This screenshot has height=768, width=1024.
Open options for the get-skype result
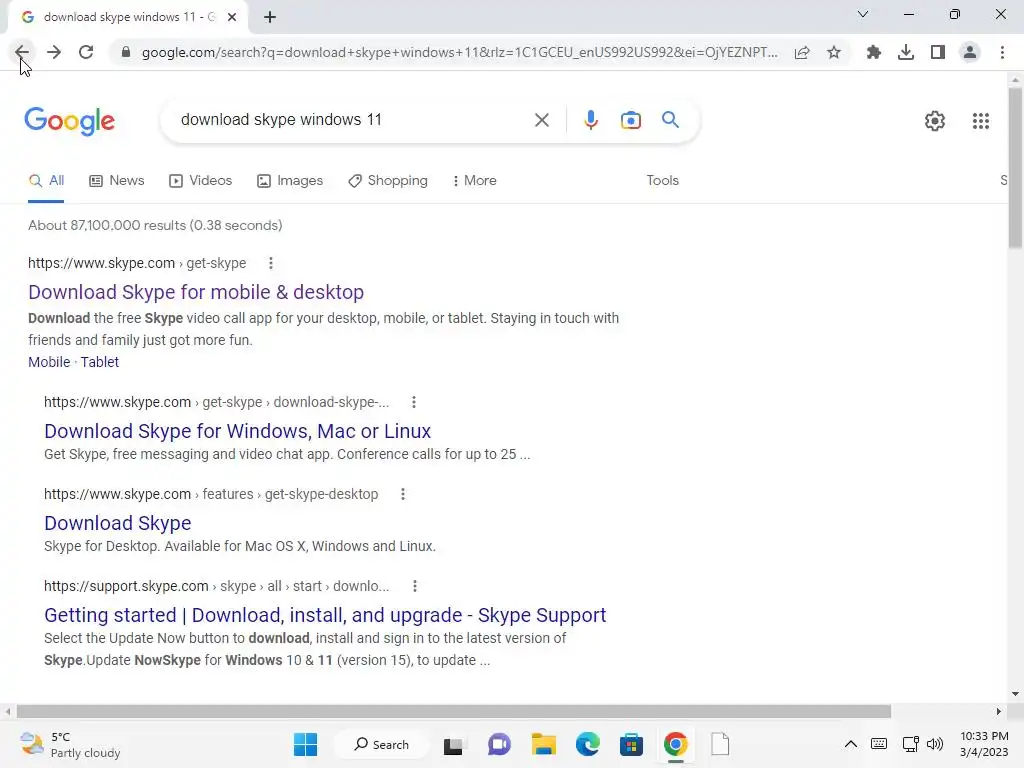coord(271,263)
